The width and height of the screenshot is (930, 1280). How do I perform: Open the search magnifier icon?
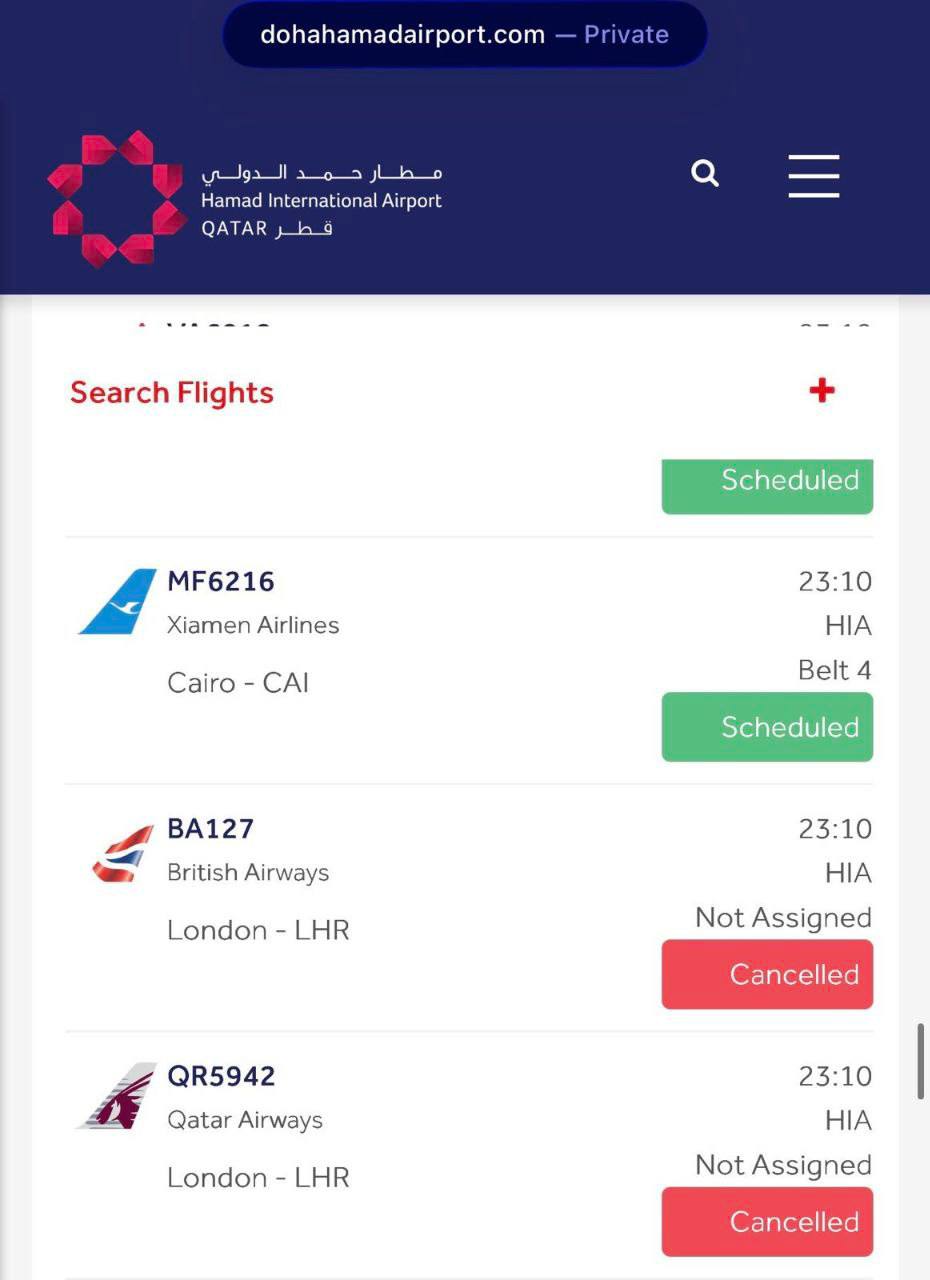point(705,174)
